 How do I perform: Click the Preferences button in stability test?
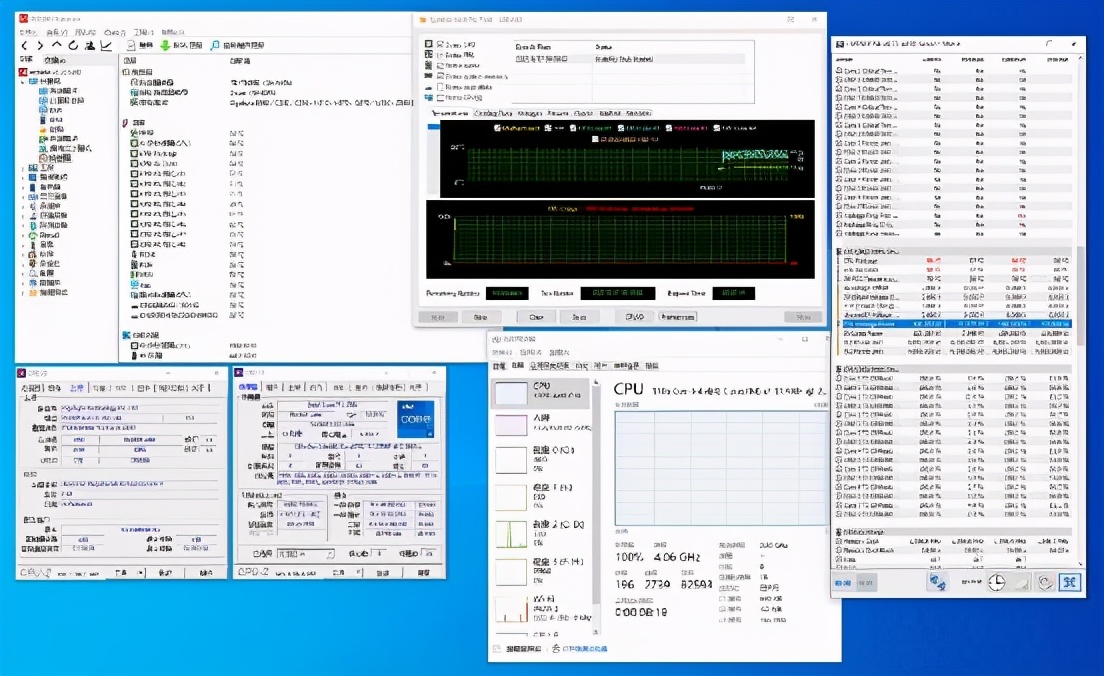pos(677,316)
